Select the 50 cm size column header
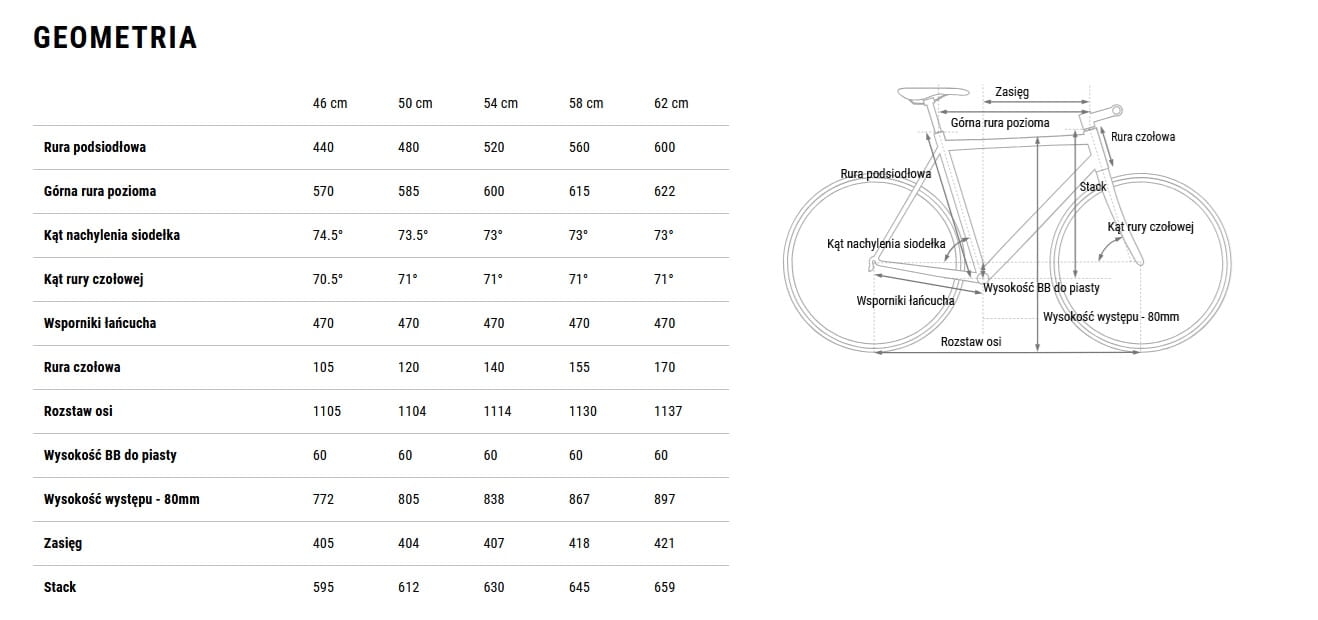Screen dimensions: 1318x620 415,103
